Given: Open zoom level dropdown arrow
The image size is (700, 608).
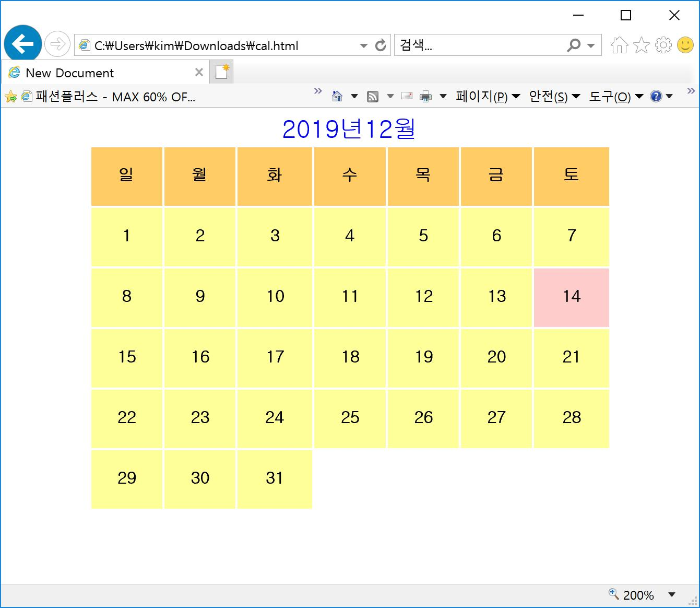Looking at the screenshot, I should tap(672, 594).
